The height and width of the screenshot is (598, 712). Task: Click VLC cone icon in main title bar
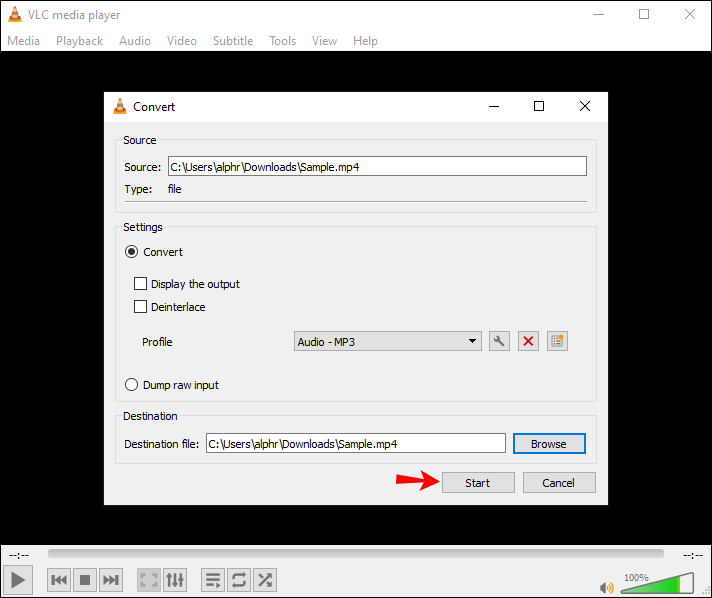pos(15,14)
